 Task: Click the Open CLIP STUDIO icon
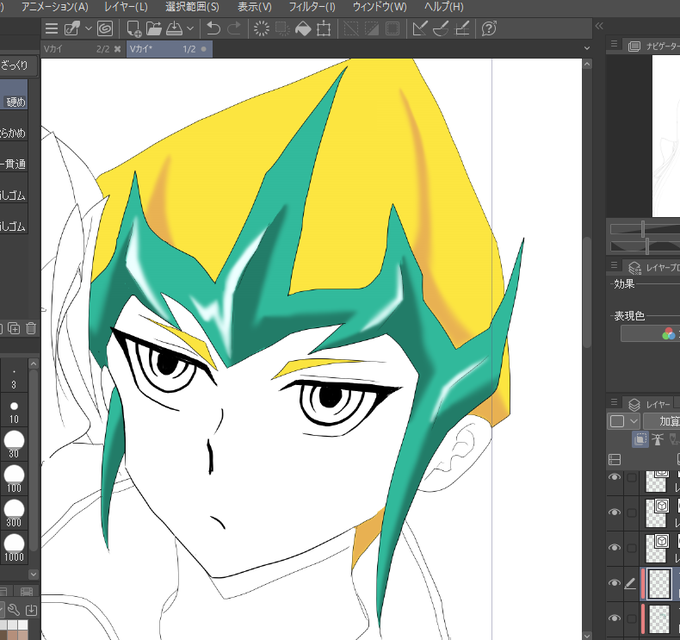point(72,29)
